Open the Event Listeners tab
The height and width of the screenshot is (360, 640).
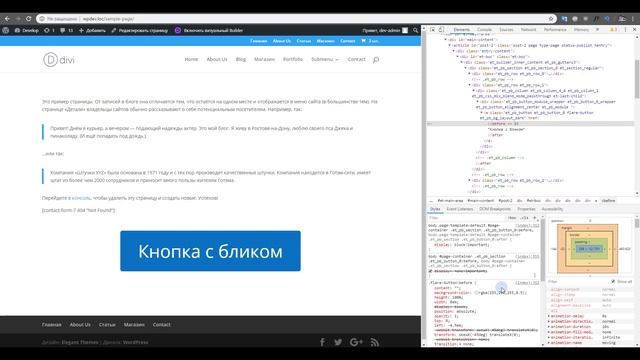[x=460, y=209]
